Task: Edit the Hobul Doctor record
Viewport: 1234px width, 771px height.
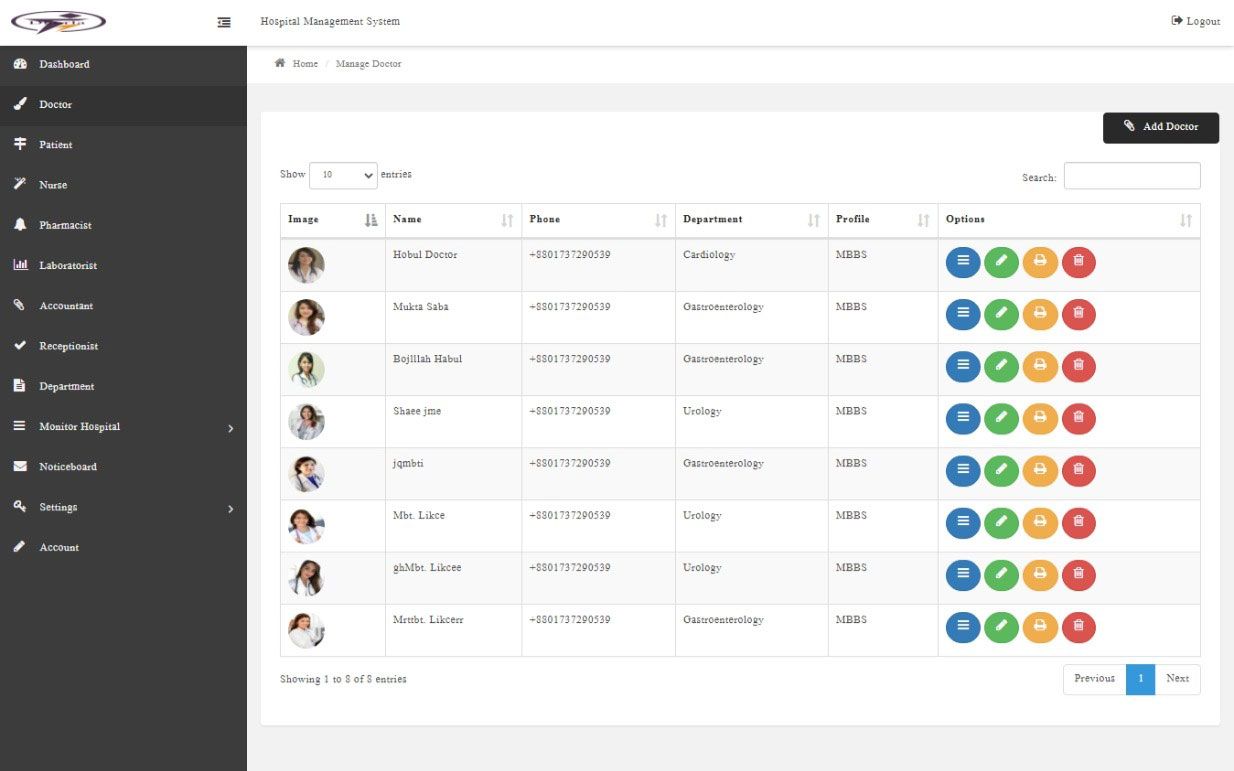Action: [x=1002, y=262]
